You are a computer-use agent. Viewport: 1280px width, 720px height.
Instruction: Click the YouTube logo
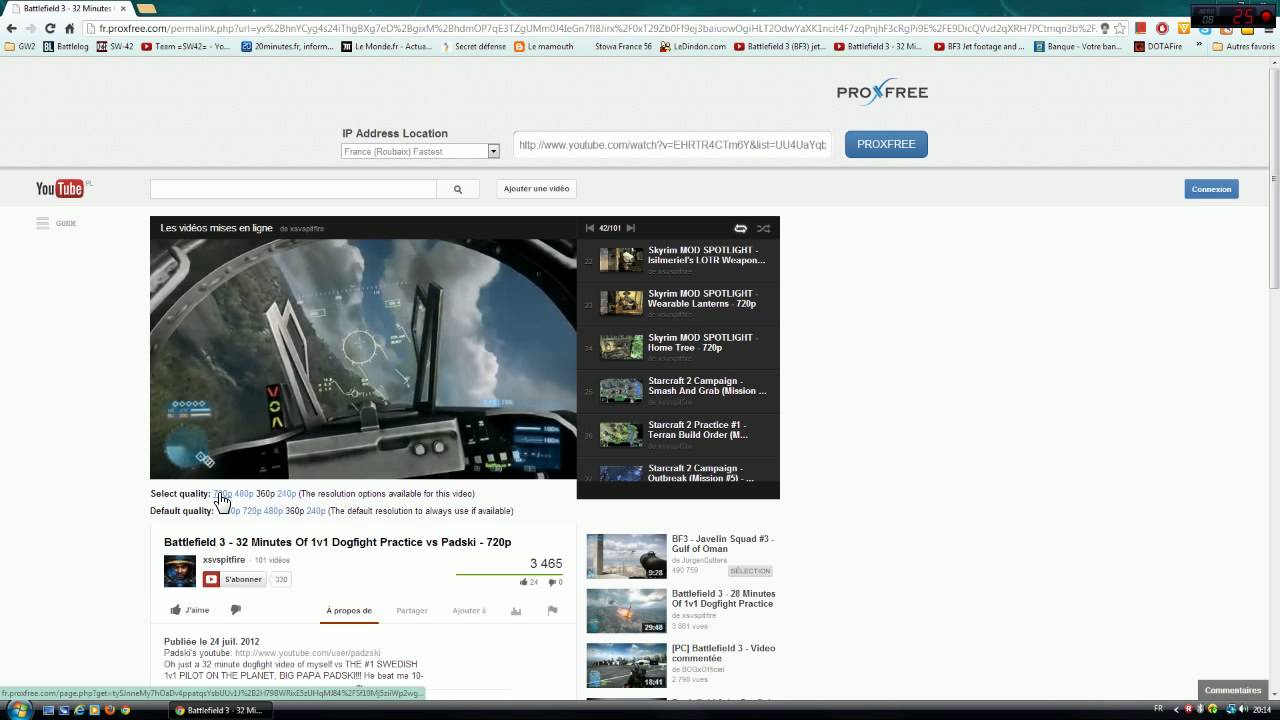click(60, 188)
